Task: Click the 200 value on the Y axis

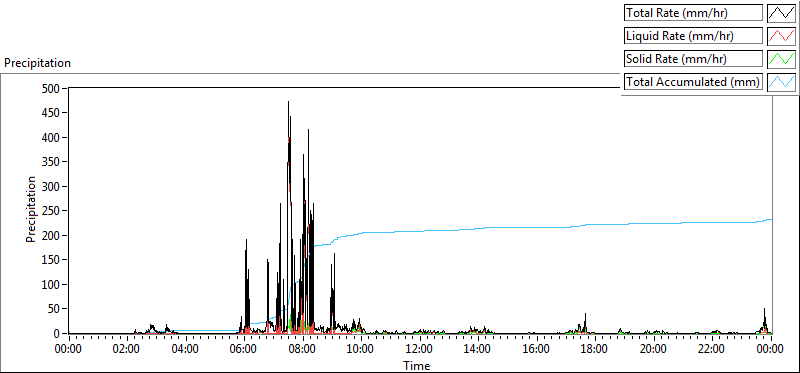Action: pyautogui.click(x=51, y=235)
